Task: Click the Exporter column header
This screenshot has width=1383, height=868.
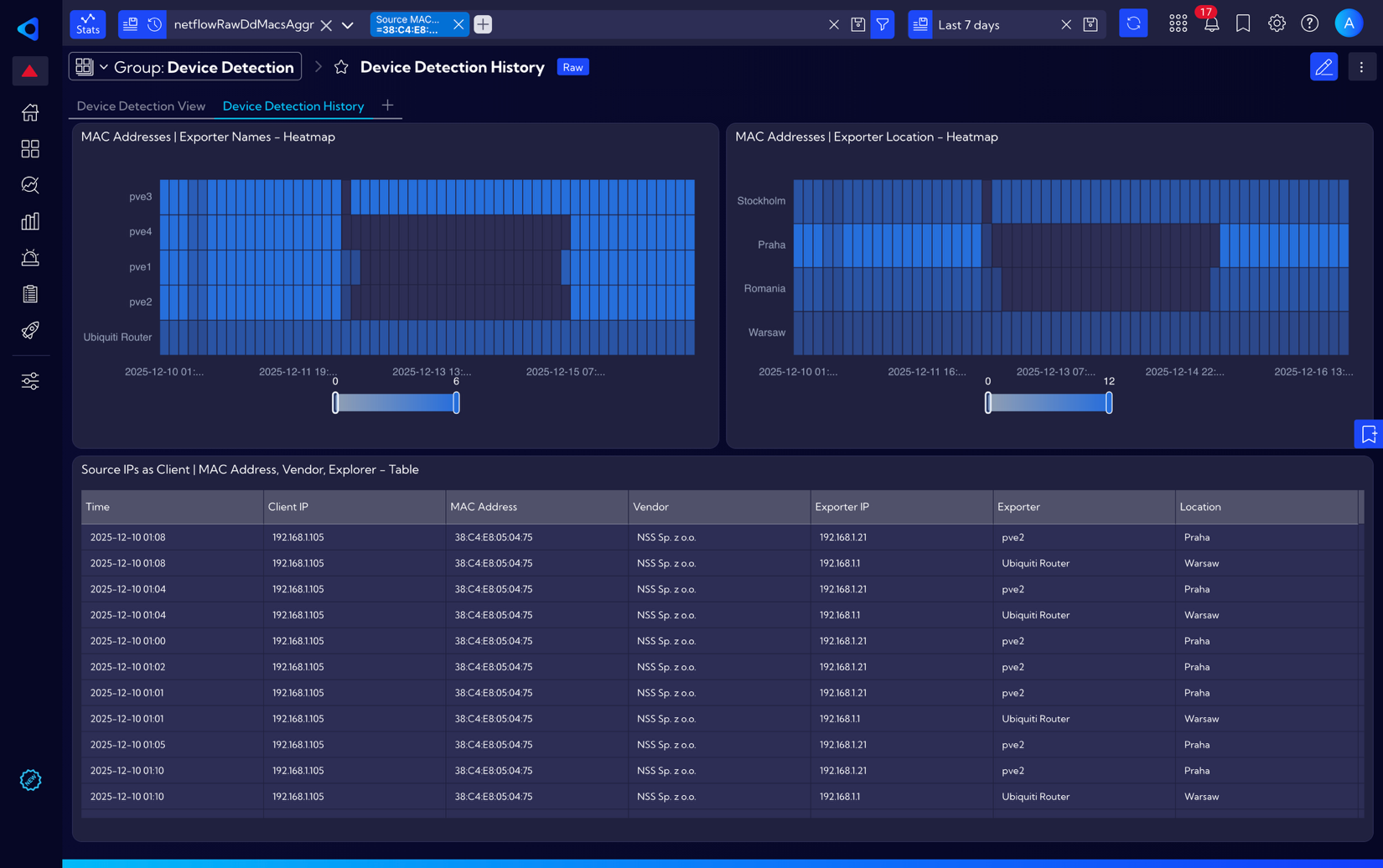Action: pos(1084,507)
